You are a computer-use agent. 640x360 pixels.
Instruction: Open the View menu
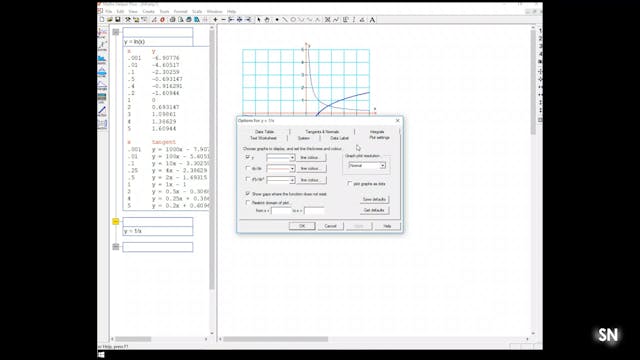[x=133, y=11]
